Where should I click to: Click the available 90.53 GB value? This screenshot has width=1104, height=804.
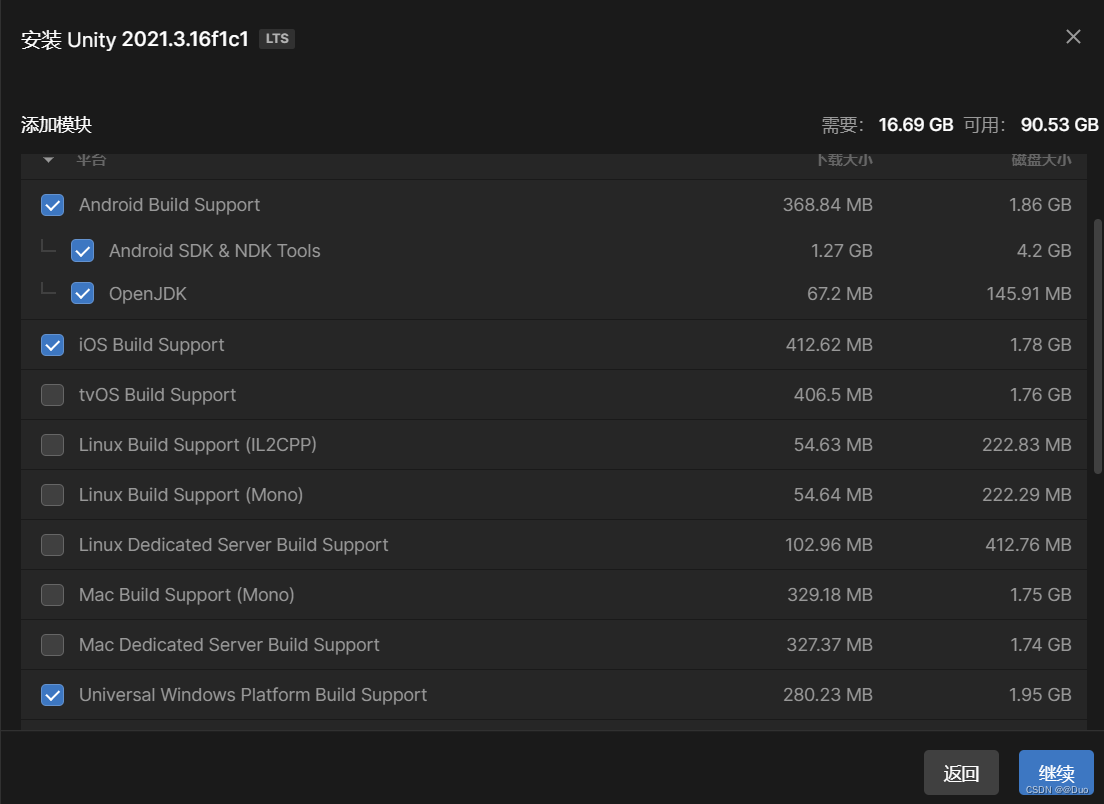pos(1060,125)
